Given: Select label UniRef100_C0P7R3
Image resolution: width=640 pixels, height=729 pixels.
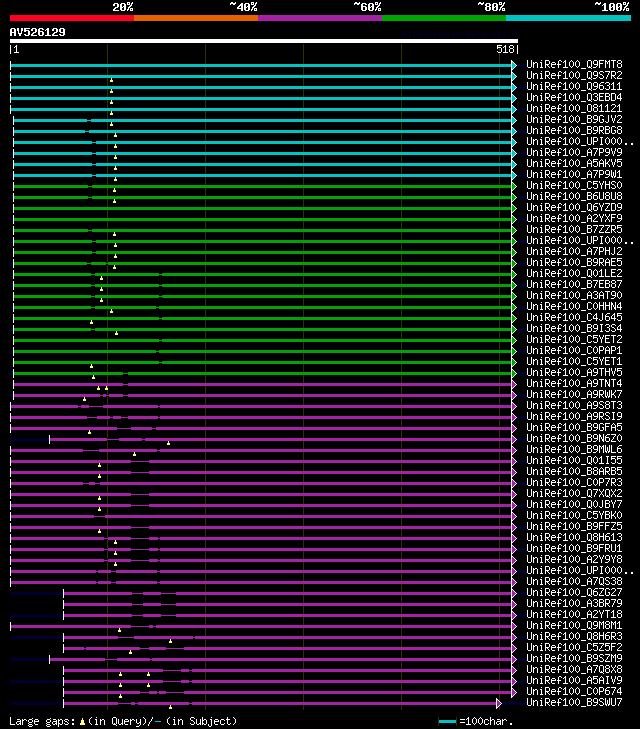Looking at the screenshot, I should coord(574,483).
